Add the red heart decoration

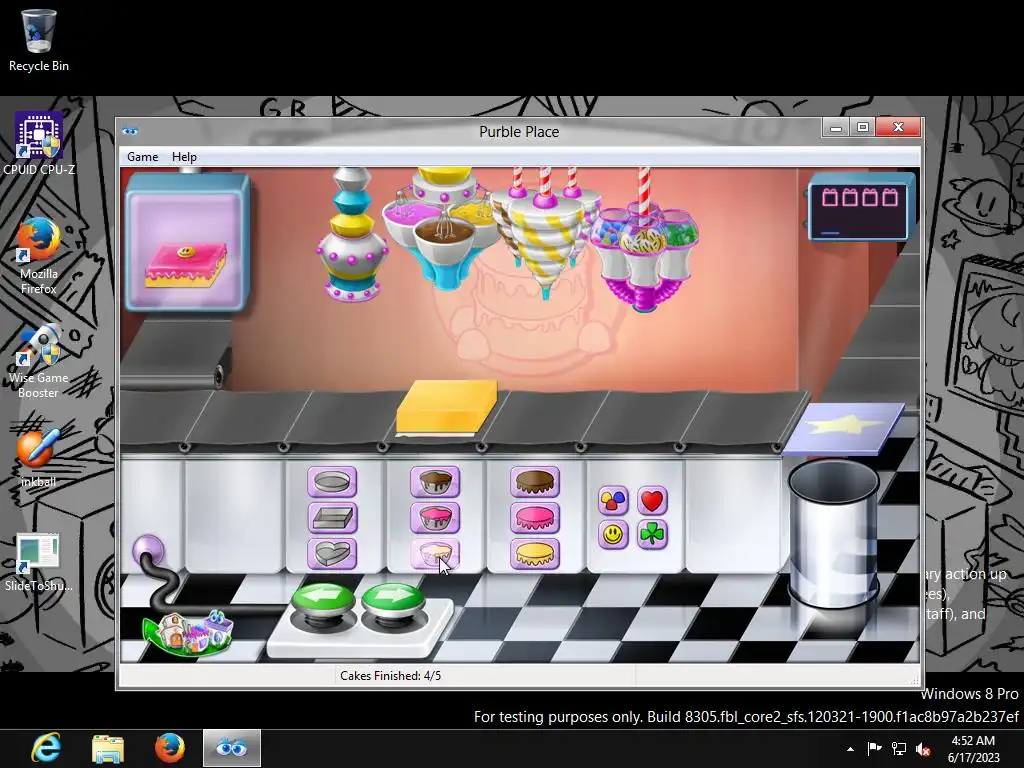(x=652, y=501)
